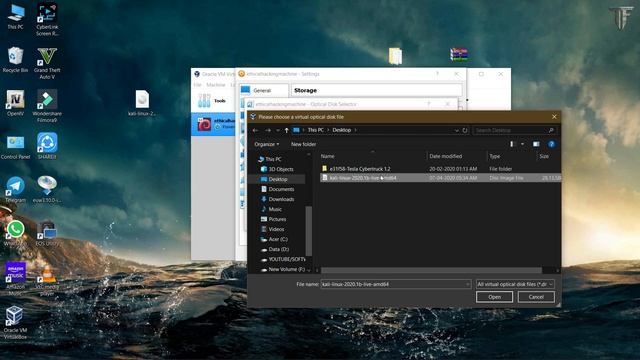The height and width of the screenshot is (360, 640).
Task: Create a New folder from the dialog toolbar
Action: pos(303,144)
